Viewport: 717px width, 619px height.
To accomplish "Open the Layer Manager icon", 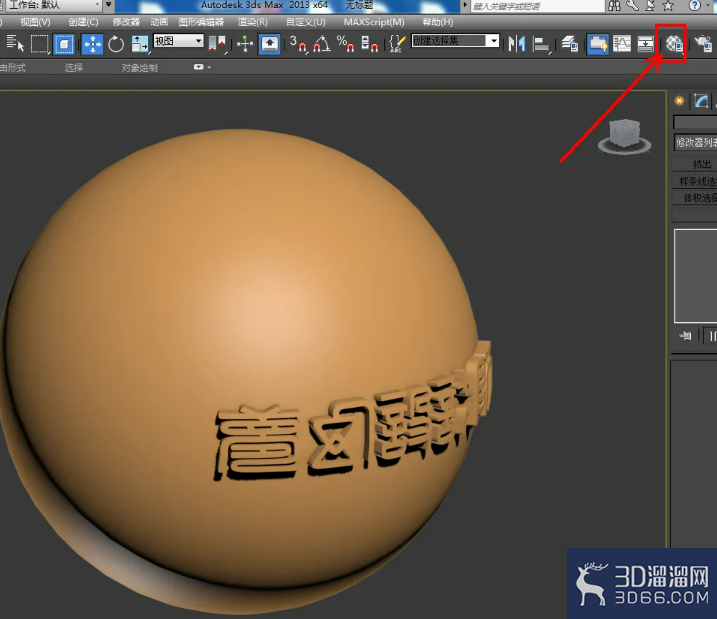I will click(x=569, y=44).
